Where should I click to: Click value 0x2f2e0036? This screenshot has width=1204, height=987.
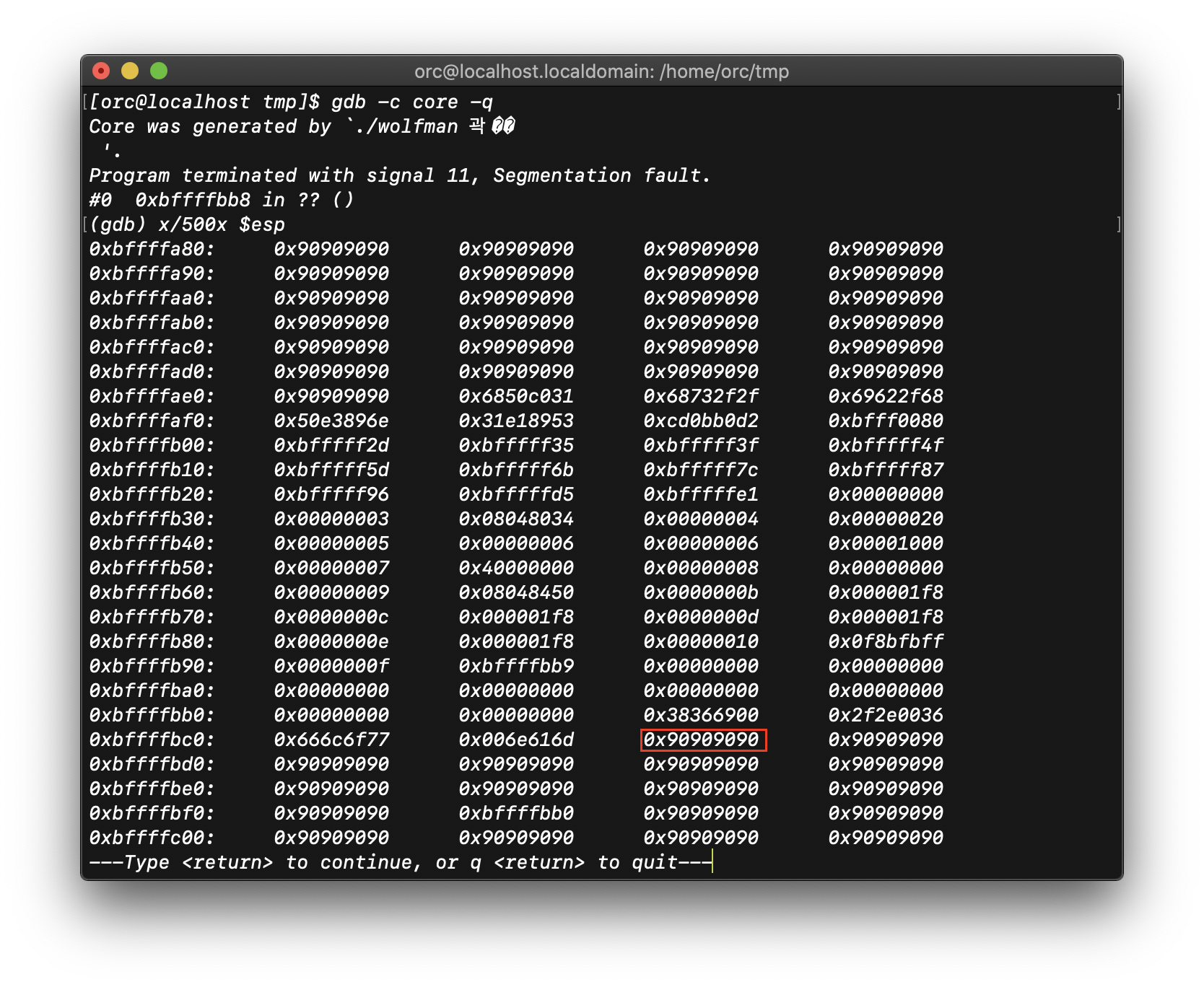tap(886, 716)
